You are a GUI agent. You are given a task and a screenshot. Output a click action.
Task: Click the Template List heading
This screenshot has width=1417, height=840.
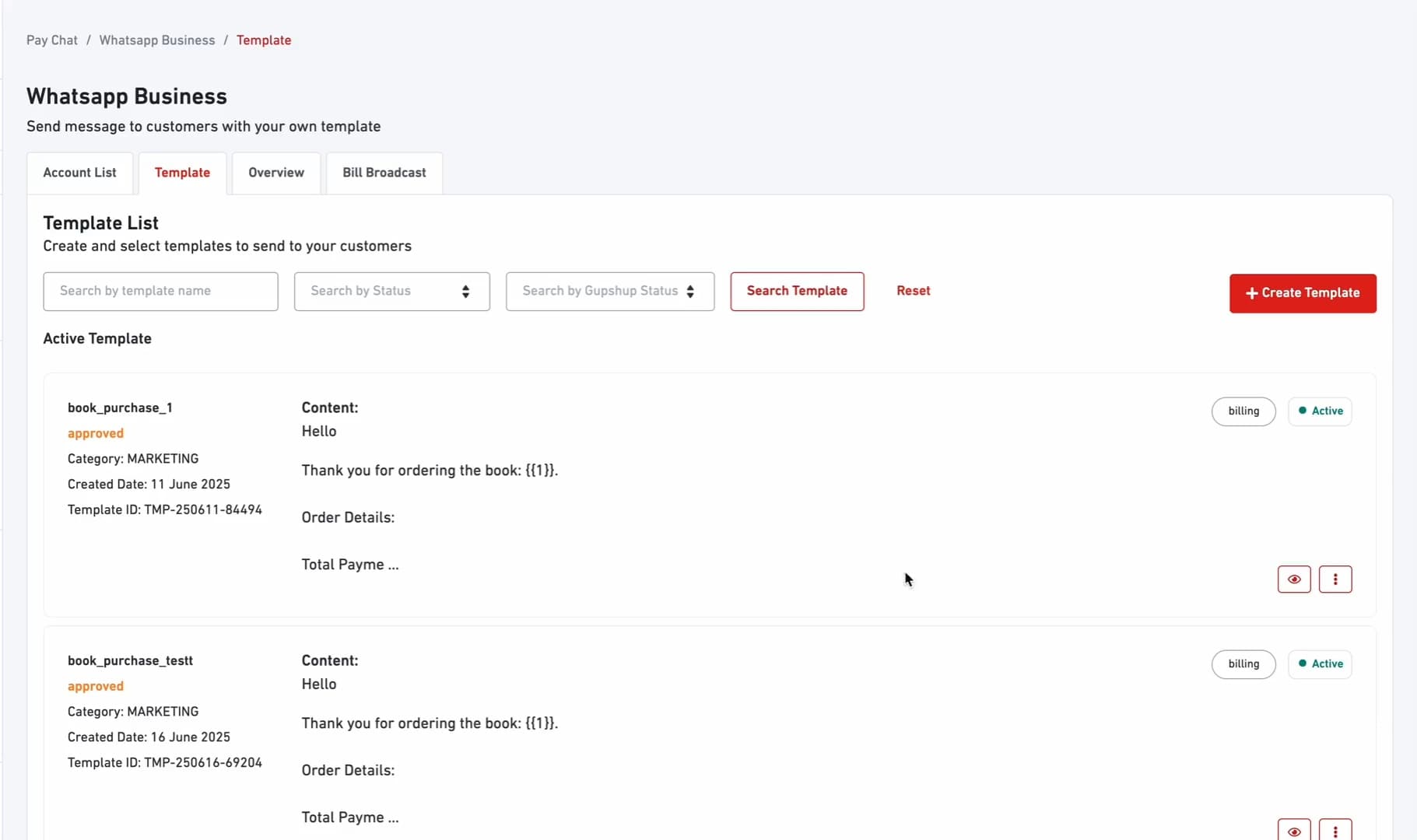[101, 223]
